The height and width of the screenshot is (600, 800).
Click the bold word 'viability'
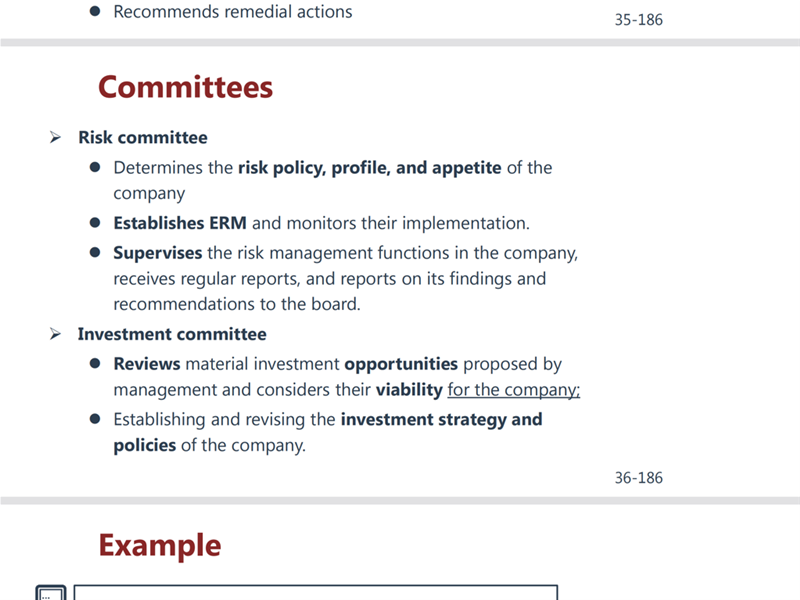coord(409,390)
